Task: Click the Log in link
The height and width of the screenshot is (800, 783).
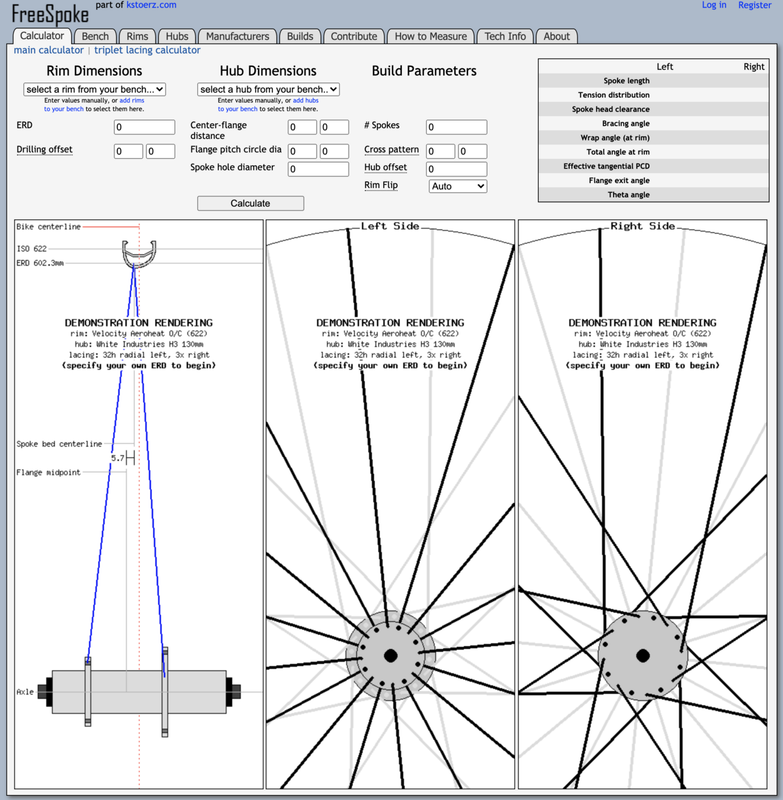Action: (714, 5)
